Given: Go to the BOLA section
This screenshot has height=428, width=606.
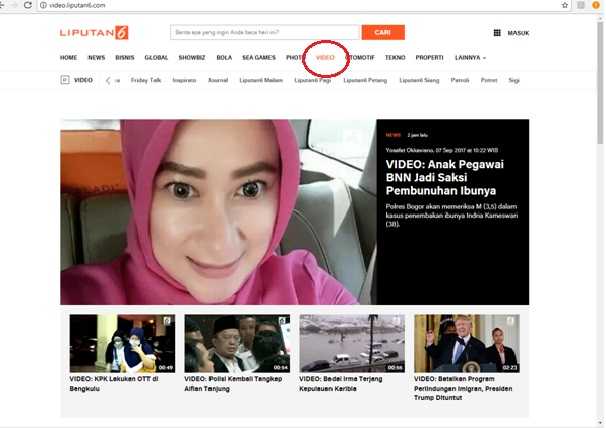Looking at the screenshot, I should (224, 58).
